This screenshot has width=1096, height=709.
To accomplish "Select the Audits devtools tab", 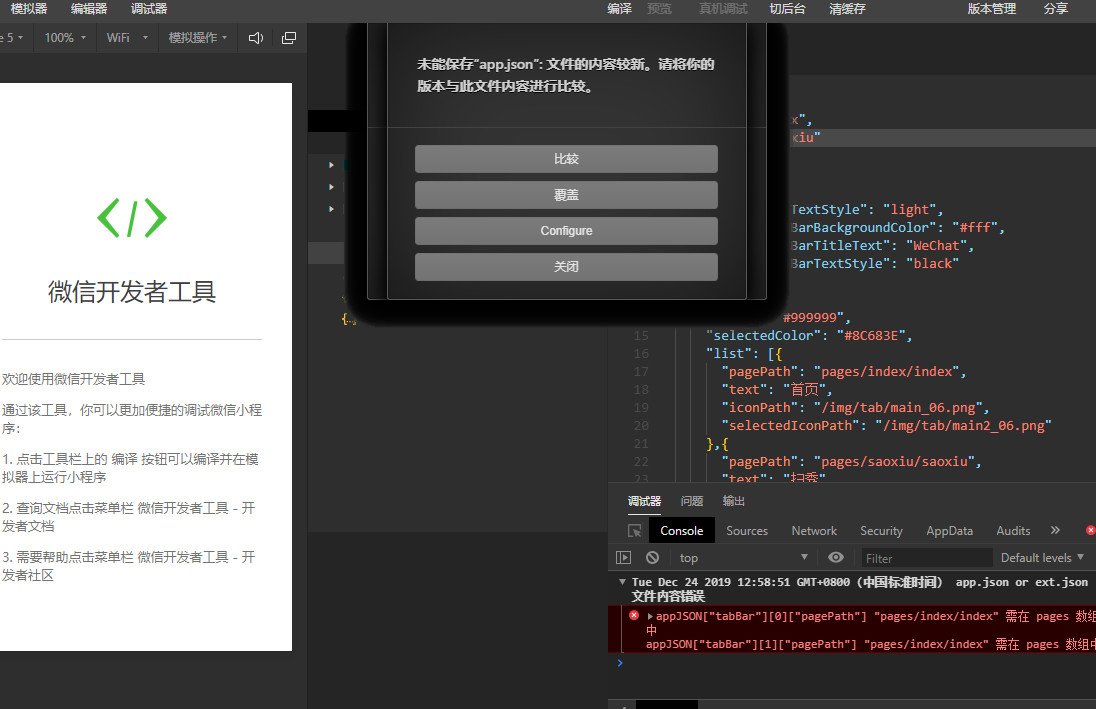I will [x=1013, y=531].
